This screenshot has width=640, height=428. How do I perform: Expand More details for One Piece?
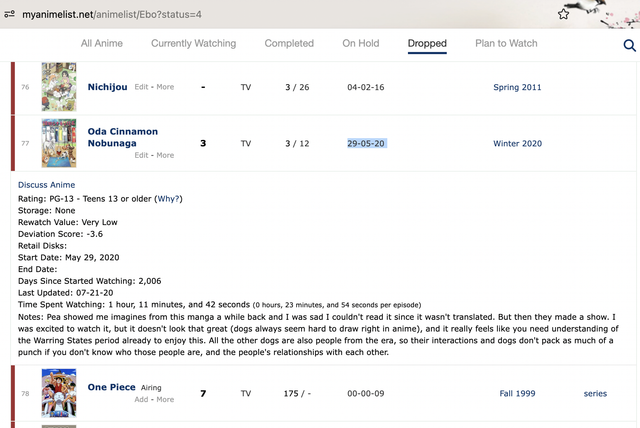coord(165,398)
